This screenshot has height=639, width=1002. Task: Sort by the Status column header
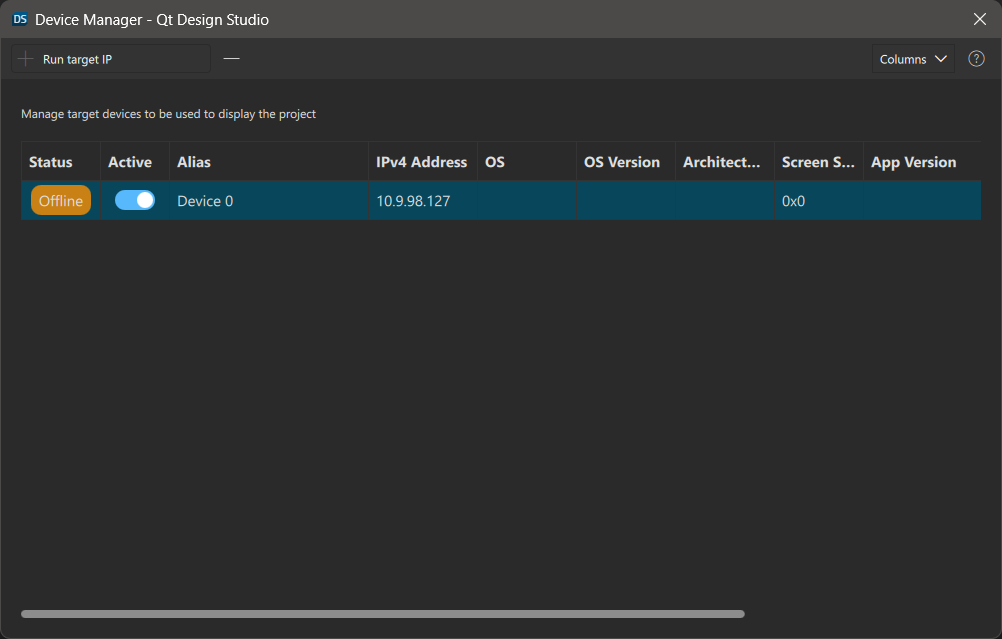[61, 162]
